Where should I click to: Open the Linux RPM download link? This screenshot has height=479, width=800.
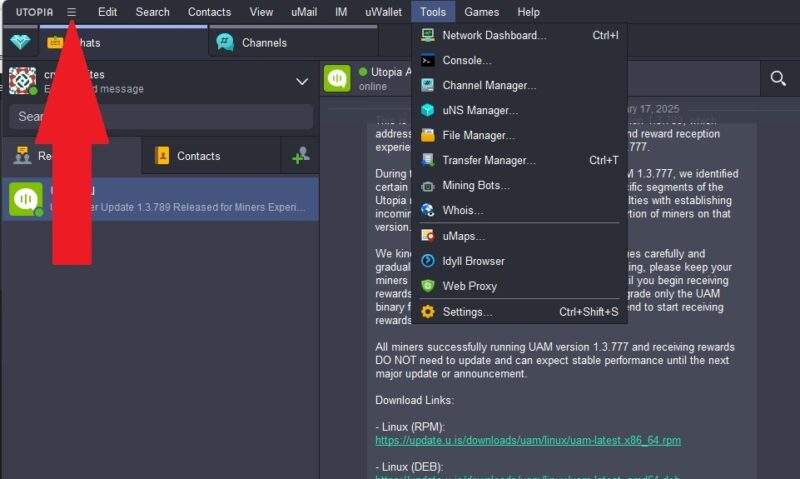528,440
